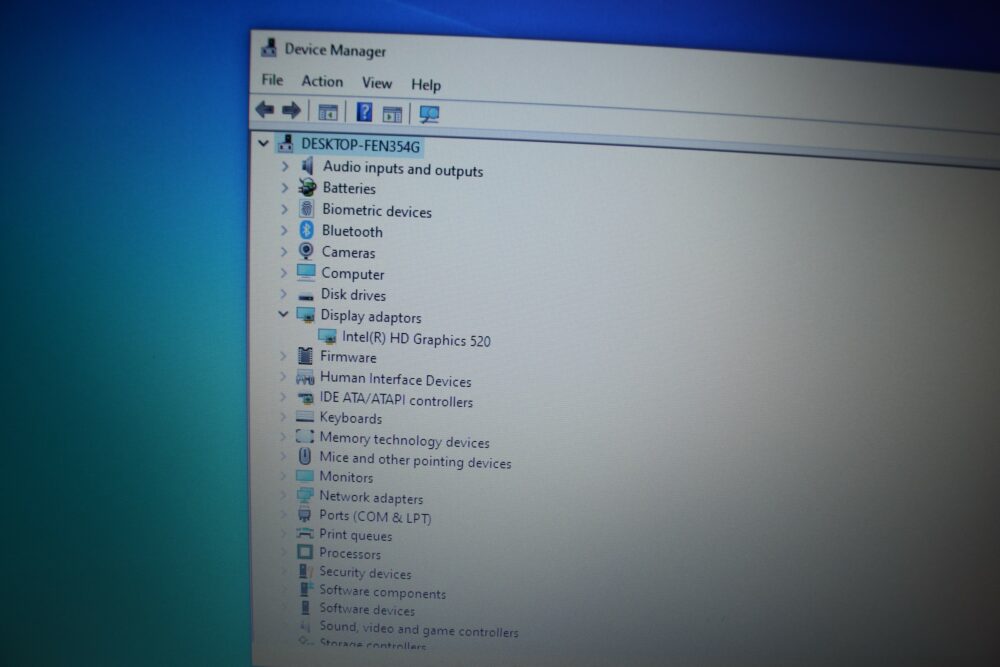This screenshot has height=667, width=1000.
Task: Expand the Batteries category
Action: tap(285, 187)
